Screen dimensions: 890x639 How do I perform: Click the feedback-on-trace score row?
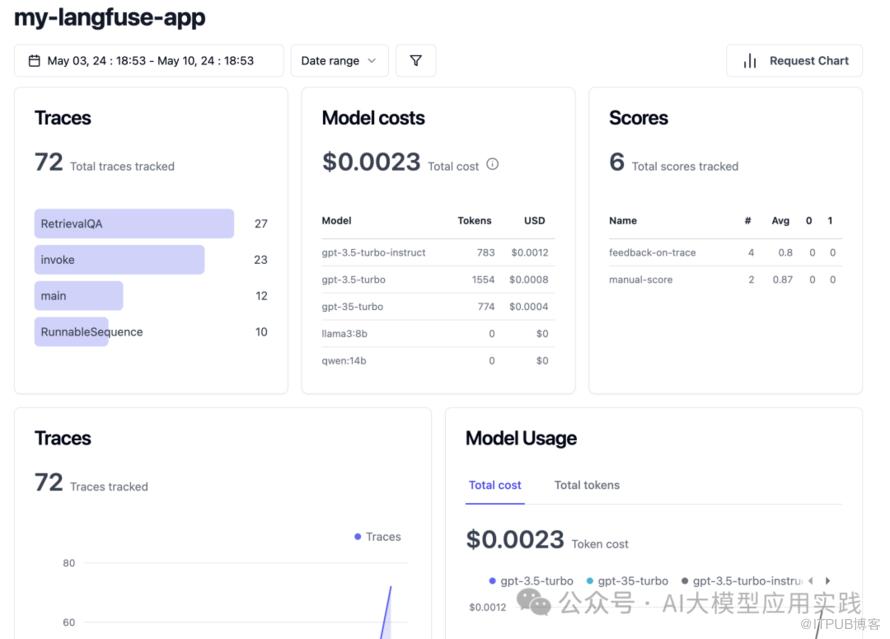[x=724, y=253]
